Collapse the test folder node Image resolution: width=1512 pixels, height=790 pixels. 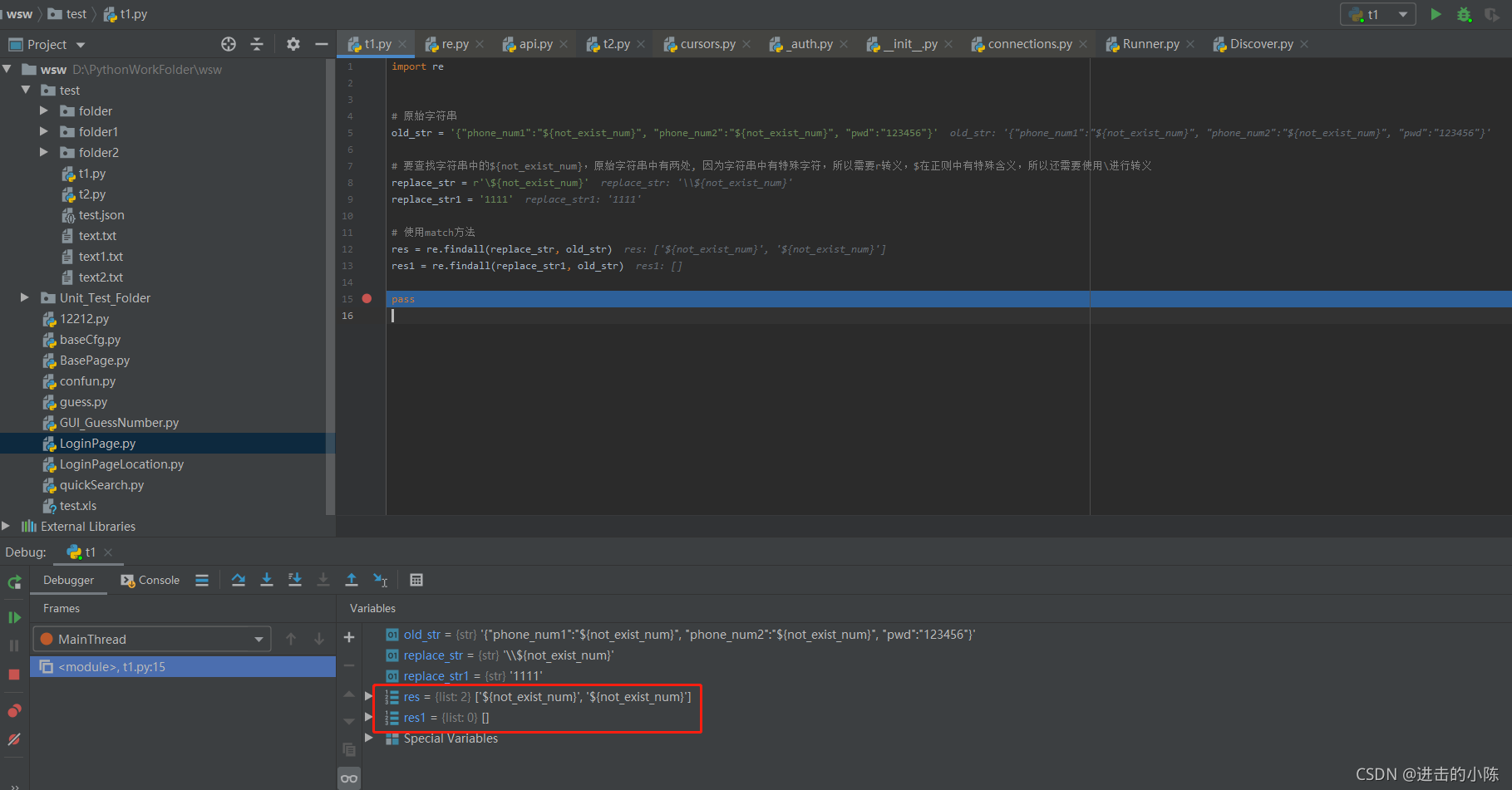[x=26, y=90]
